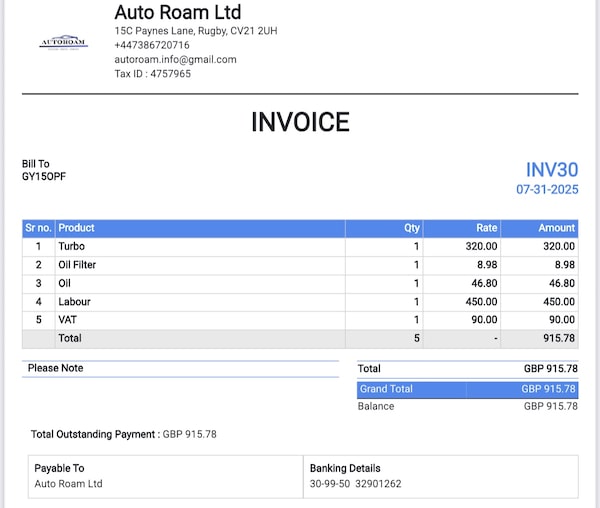Screen dimensions: 600x508
Task: Click the autoroam.info@gmail.com email address
Action: [175, 59]
